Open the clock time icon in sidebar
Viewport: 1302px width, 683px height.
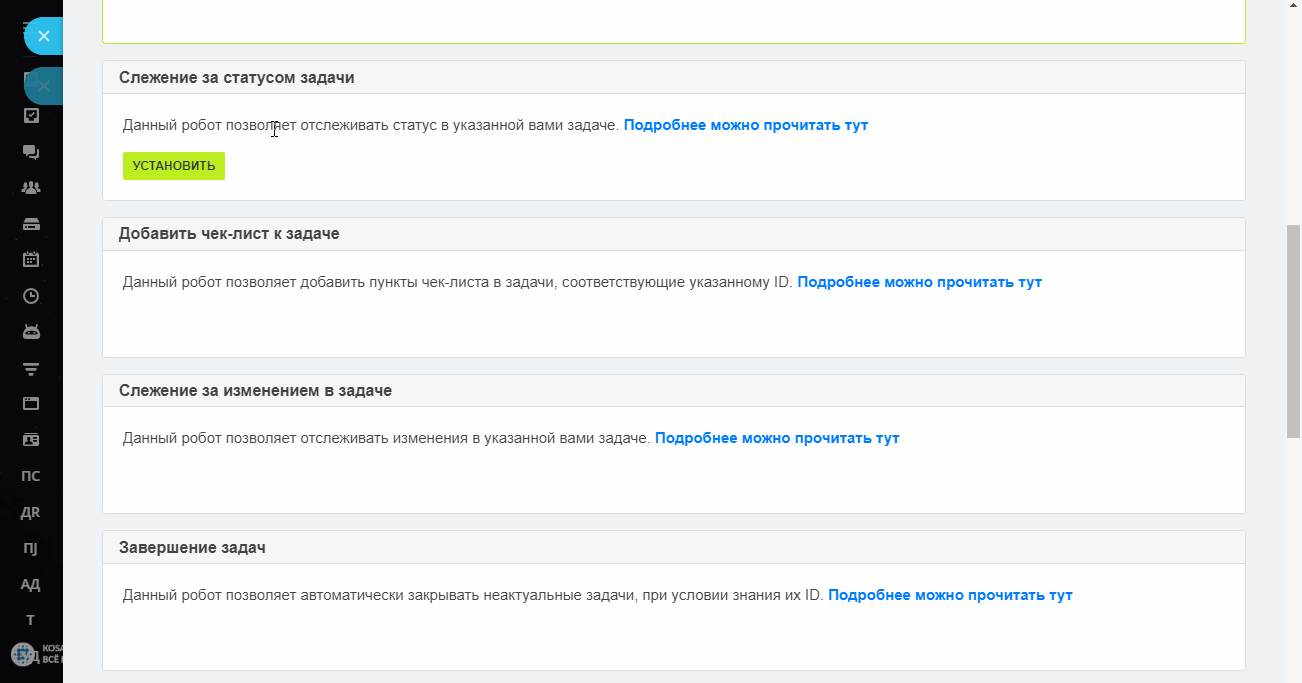31,296
